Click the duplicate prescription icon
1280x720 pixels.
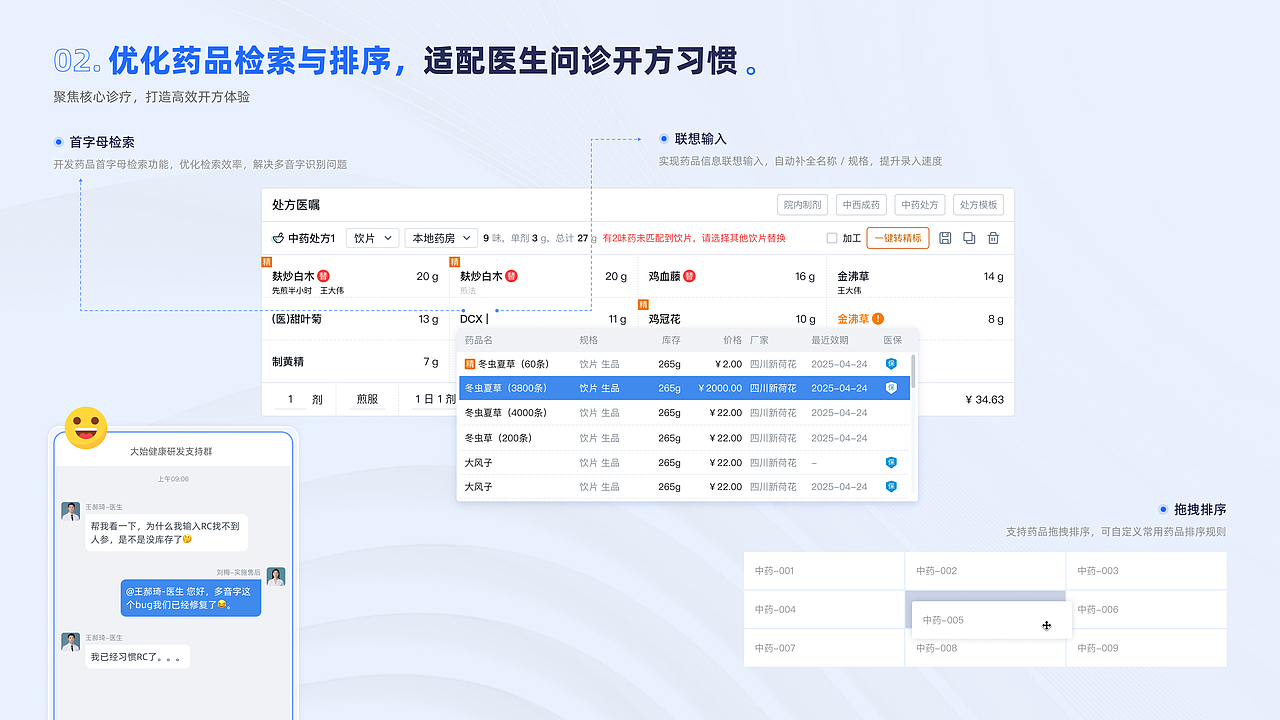pyautogui.click(x=969, y=238)
